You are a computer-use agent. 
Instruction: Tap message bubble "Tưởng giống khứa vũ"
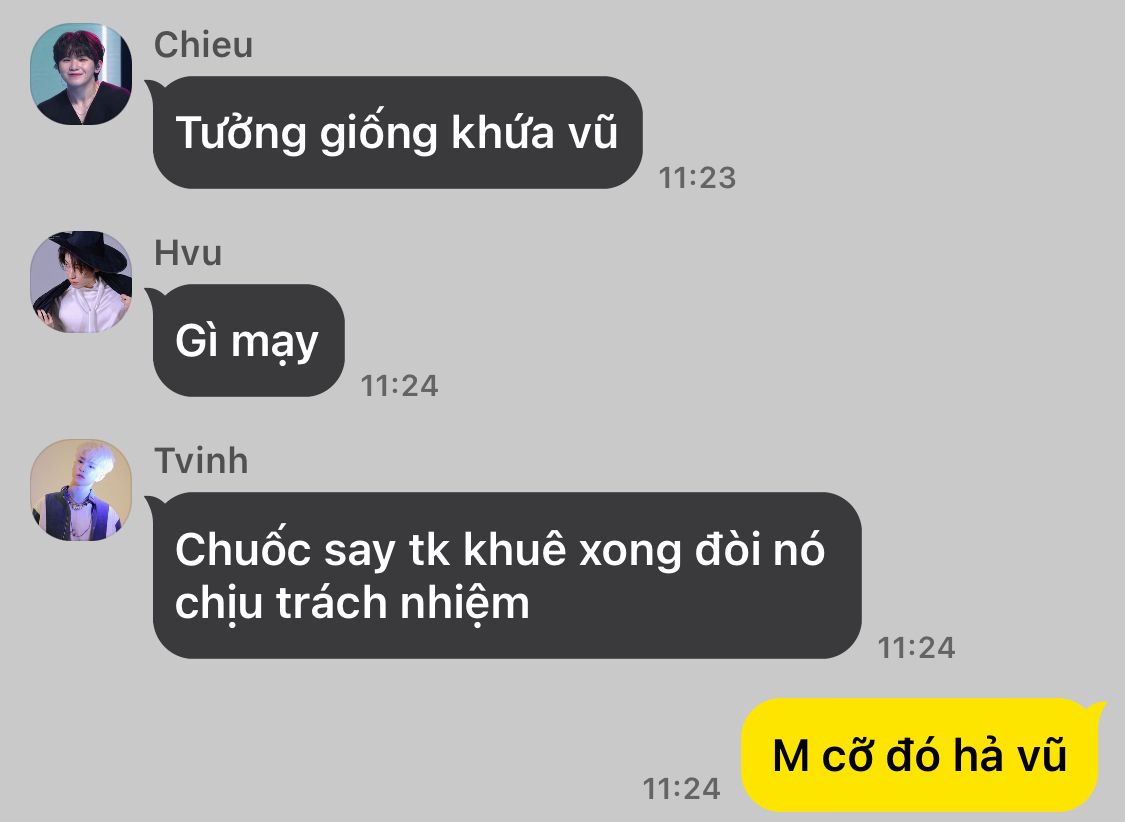tap(397, 133)
